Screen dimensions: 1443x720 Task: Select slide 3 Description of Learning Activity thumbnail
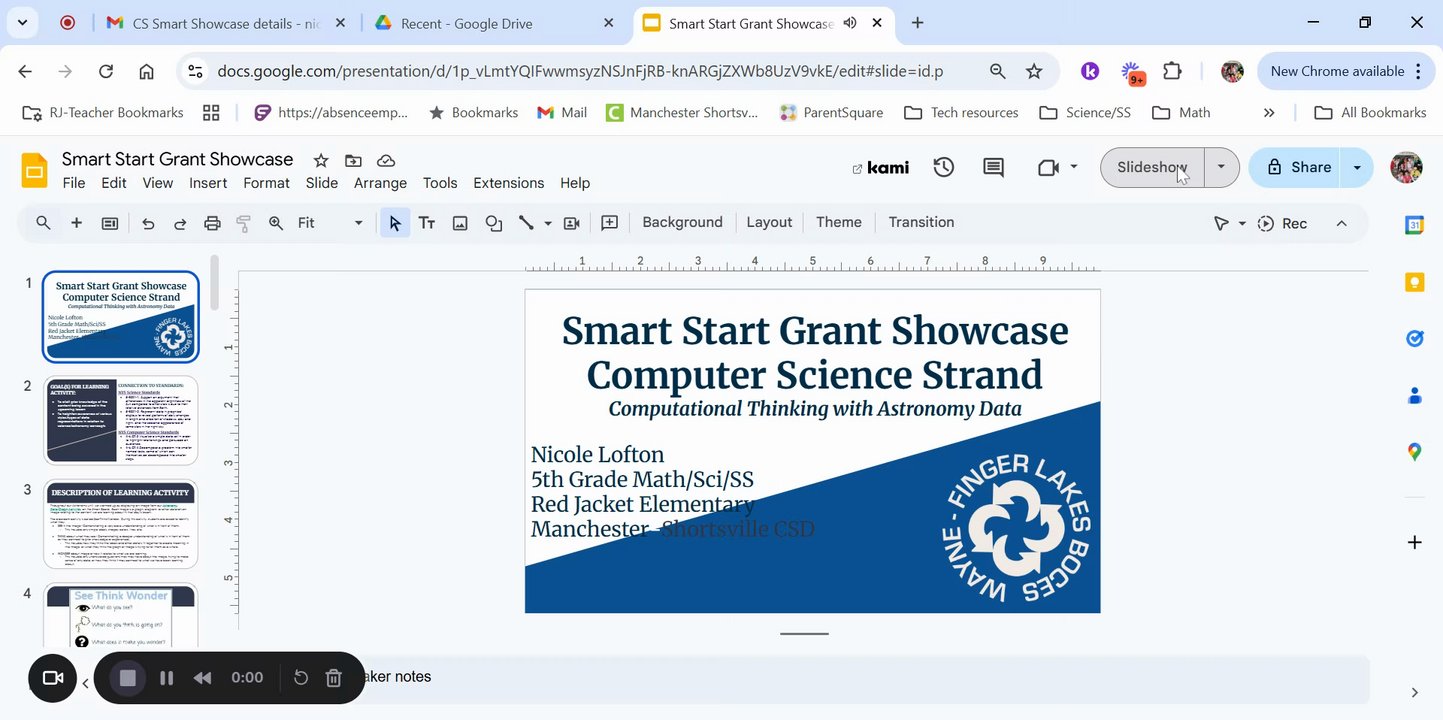click(121, 524)
